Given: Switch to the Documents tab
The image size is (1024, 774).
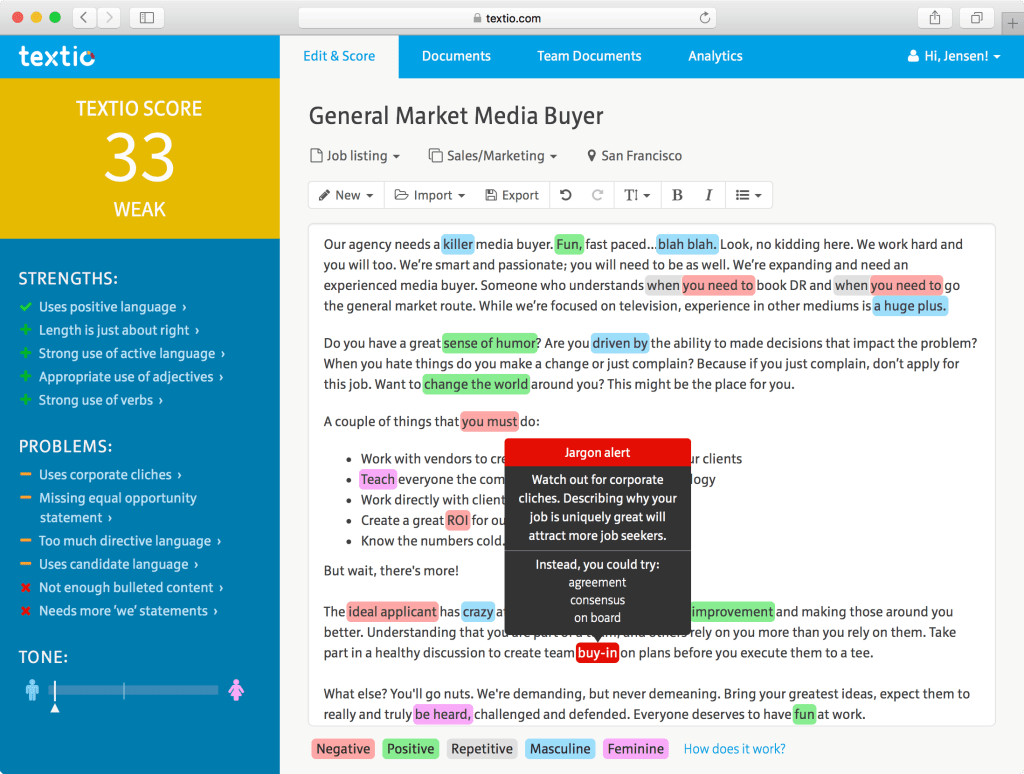Looking at the screenshot, I should point(456,56).
